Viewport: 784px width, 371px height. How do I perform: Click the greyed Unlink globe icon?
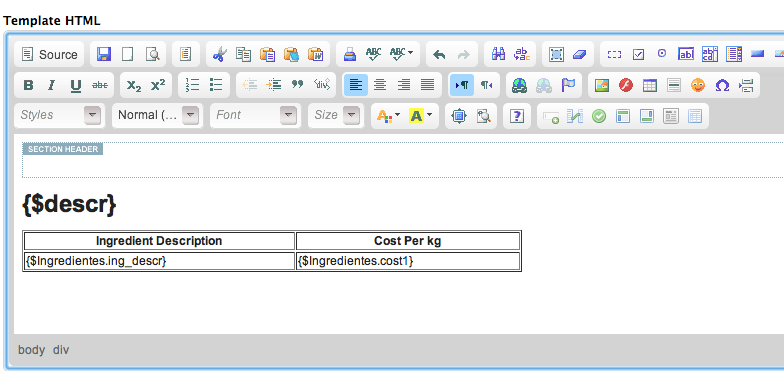(544, 85)
